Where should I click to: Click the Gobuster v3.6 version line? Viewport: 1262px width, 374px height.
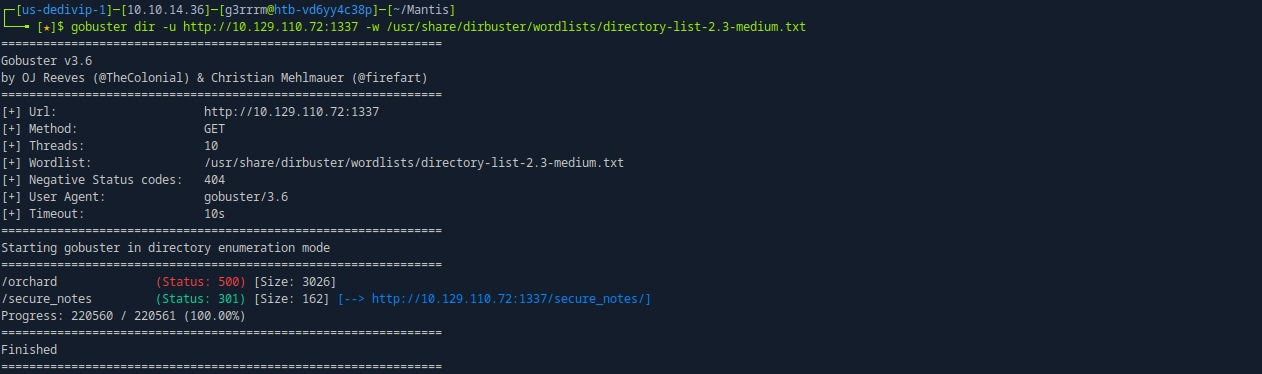click(x=47, y=61)
